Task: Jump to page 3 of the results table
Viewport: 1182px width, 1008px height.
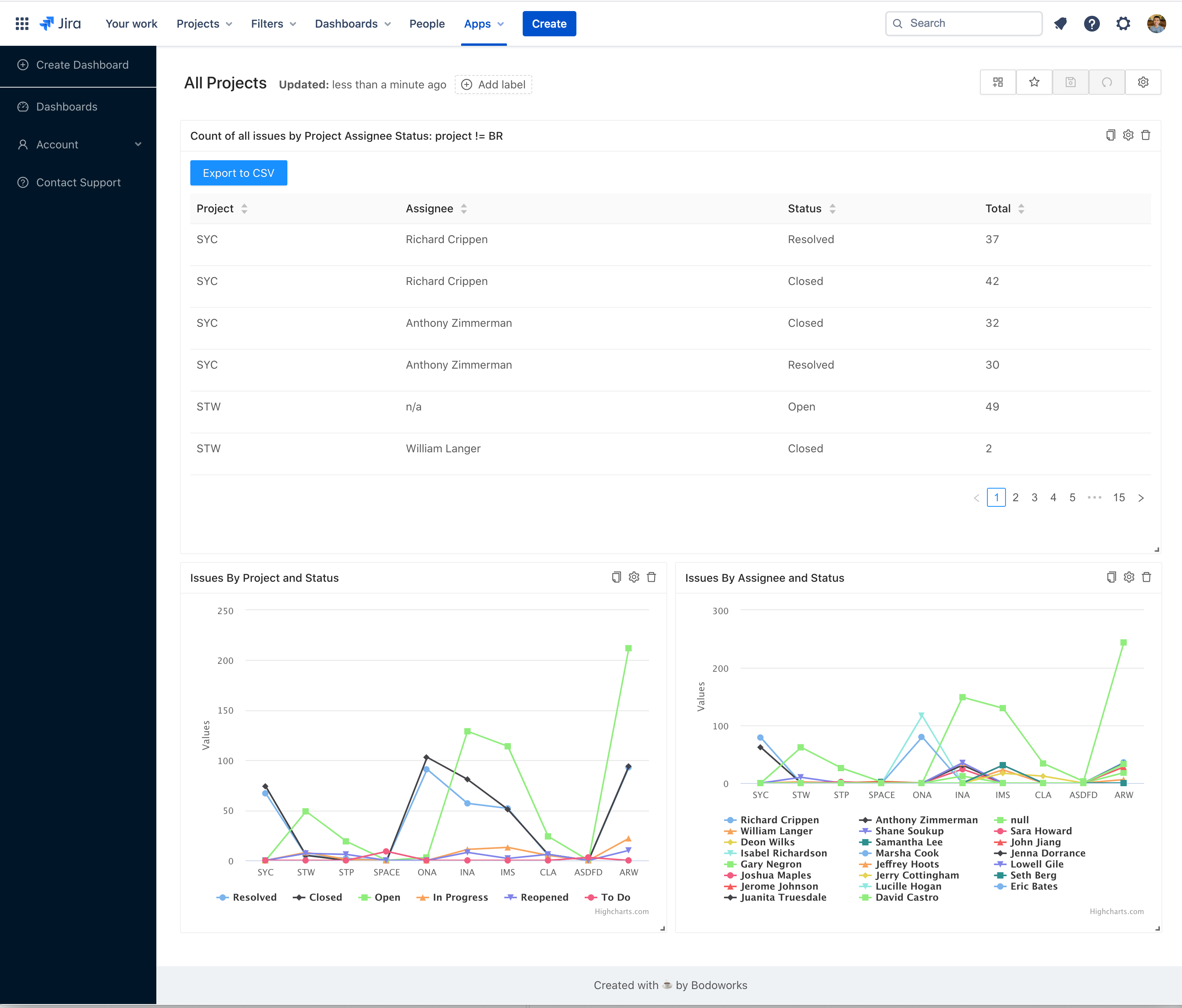Action: point(1034,497)
